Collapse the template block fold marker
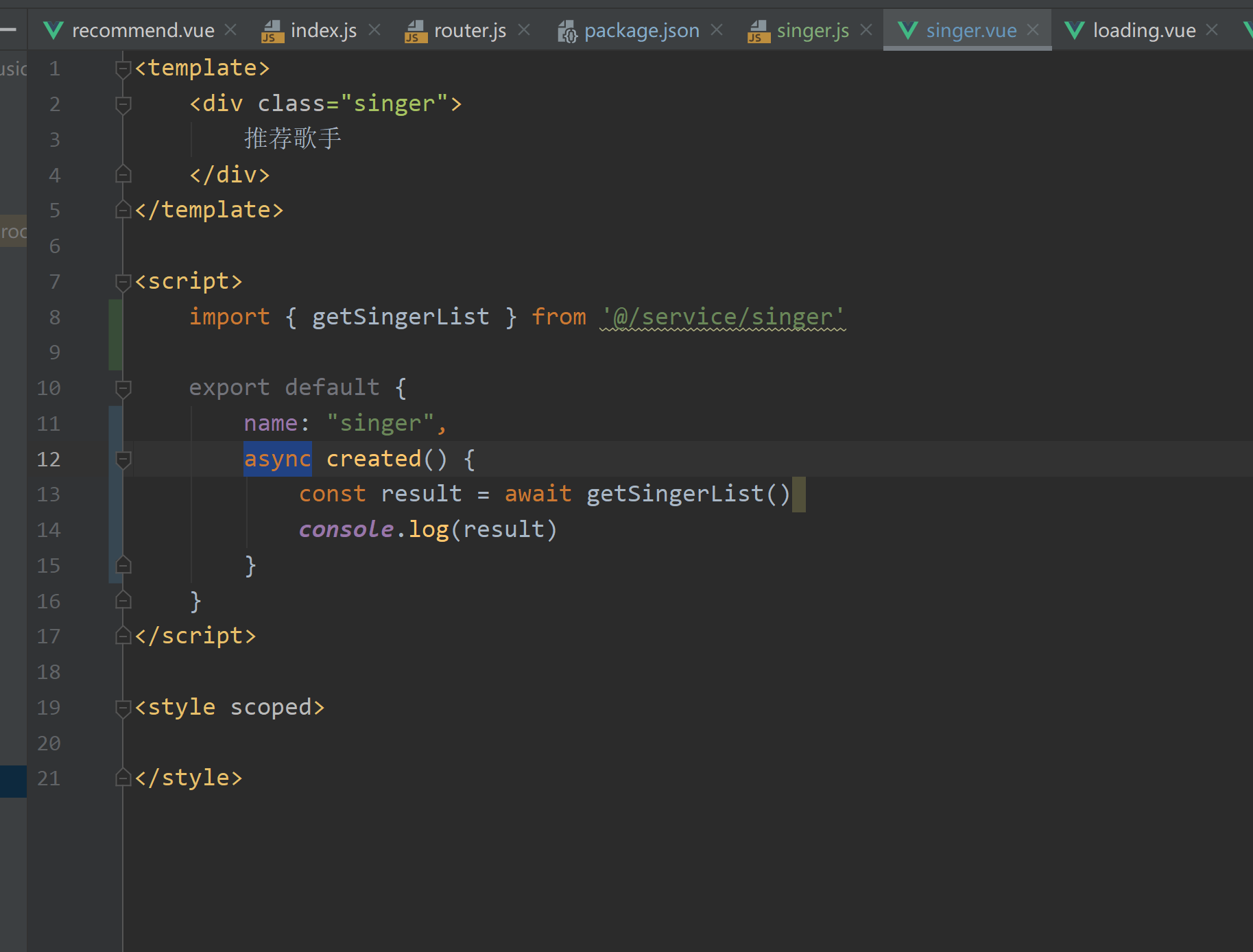 click(123, 69)
